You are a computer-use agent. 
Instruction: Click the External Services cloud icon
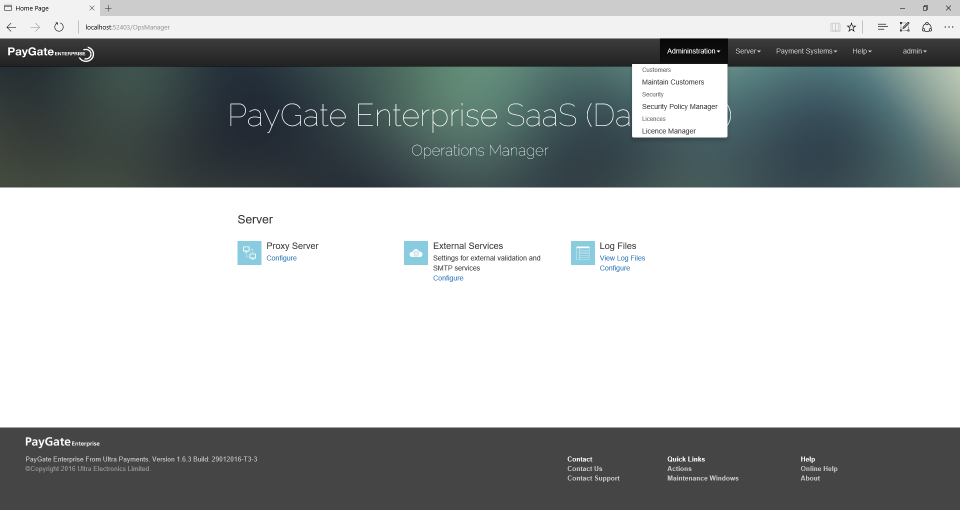click(x=416, y=253)
